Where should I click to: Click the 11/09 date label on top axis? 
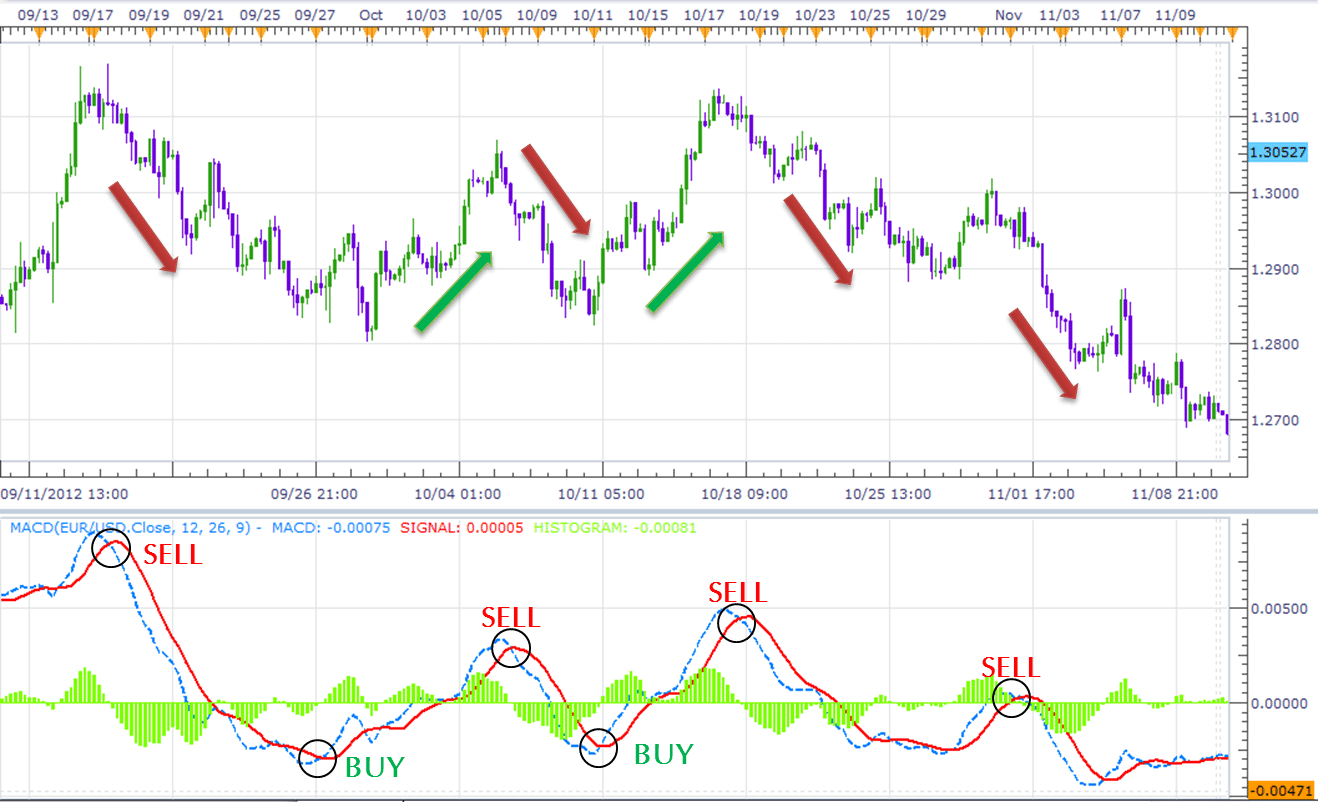1175,15
